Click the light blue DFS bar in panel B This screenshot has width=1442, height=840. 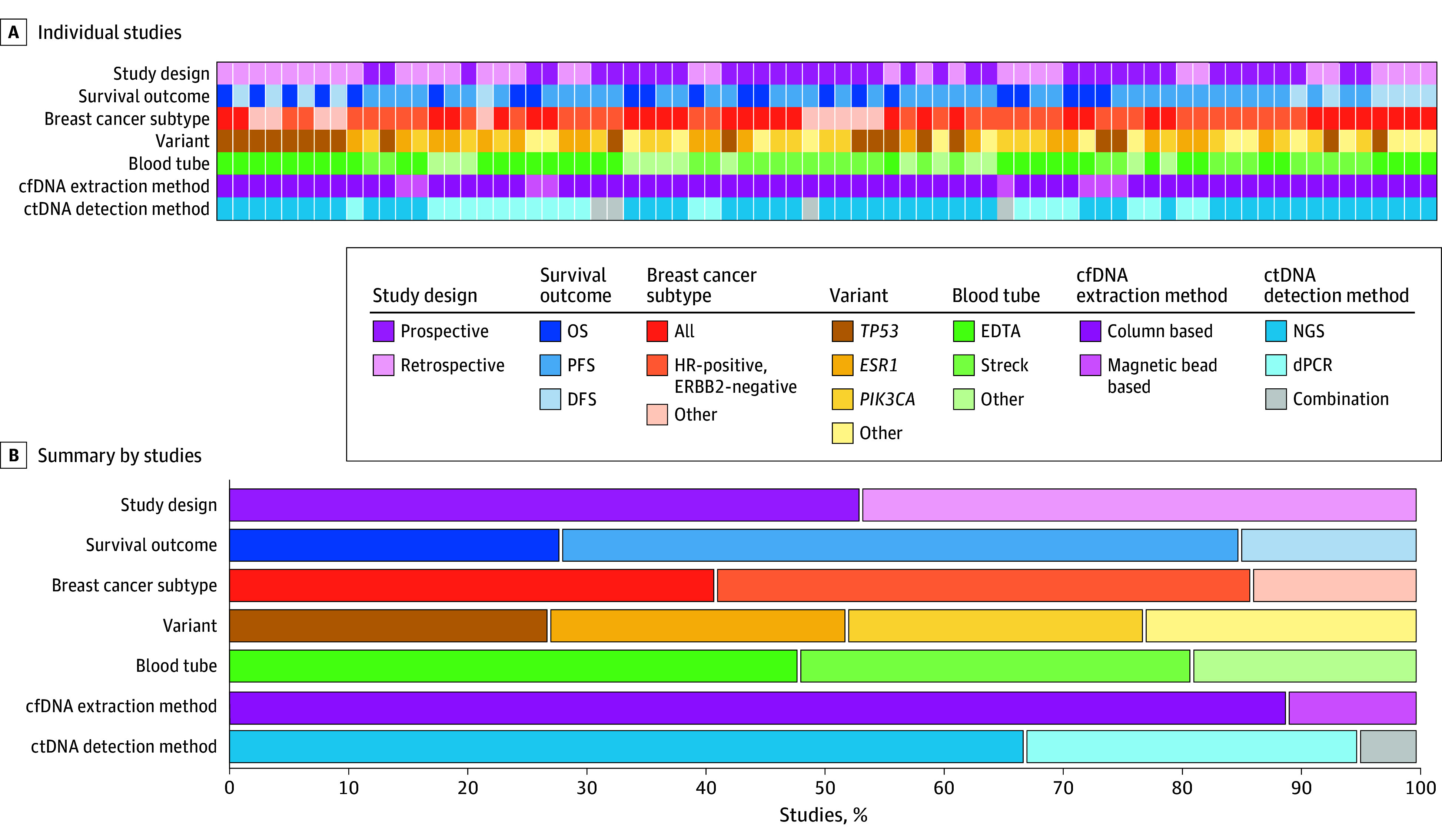coord(1329,545)
